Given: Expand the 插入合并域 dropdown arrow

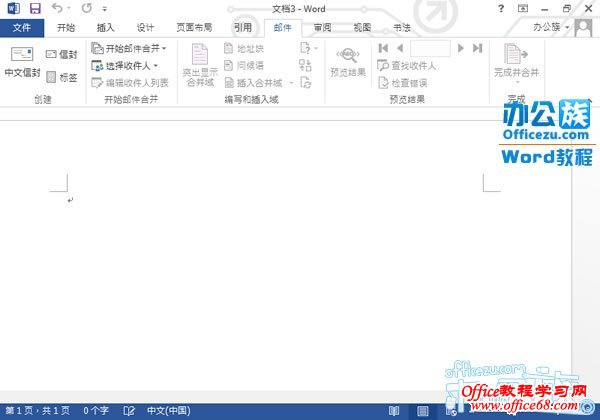Looking at the screenshot, I should tap(291, 83).
